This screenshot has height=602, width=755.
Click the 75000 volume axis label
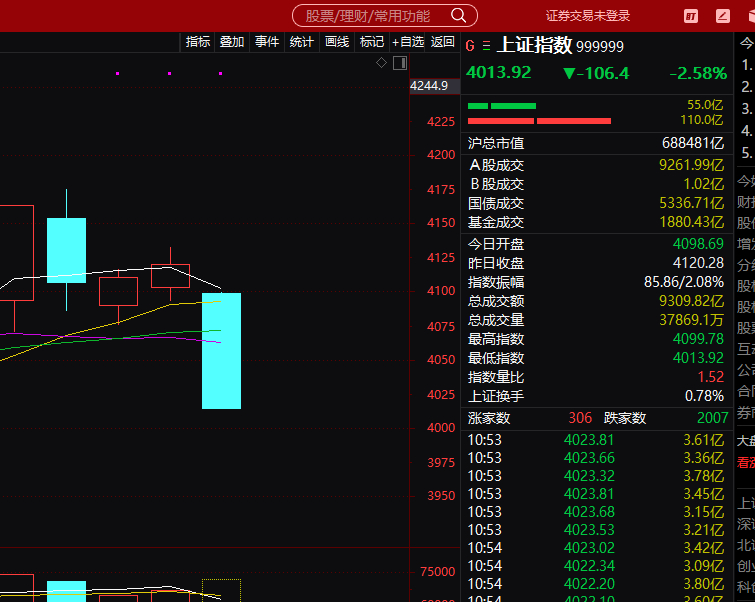(437, 572)
